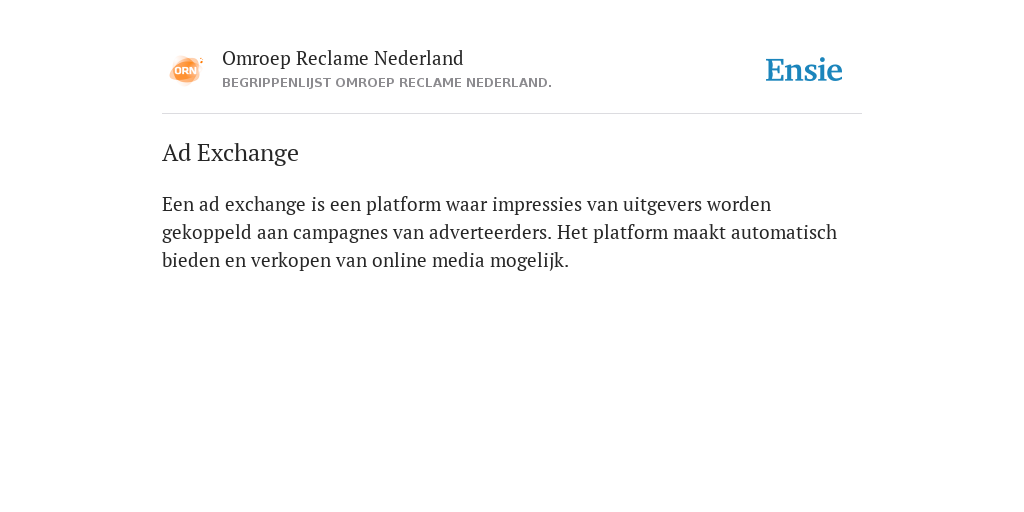The height and width of the screenshot is (512, 1024).
Task: Click the word 'worden' ending the first line
Action: pyautogui.click(x=739, y=204)
